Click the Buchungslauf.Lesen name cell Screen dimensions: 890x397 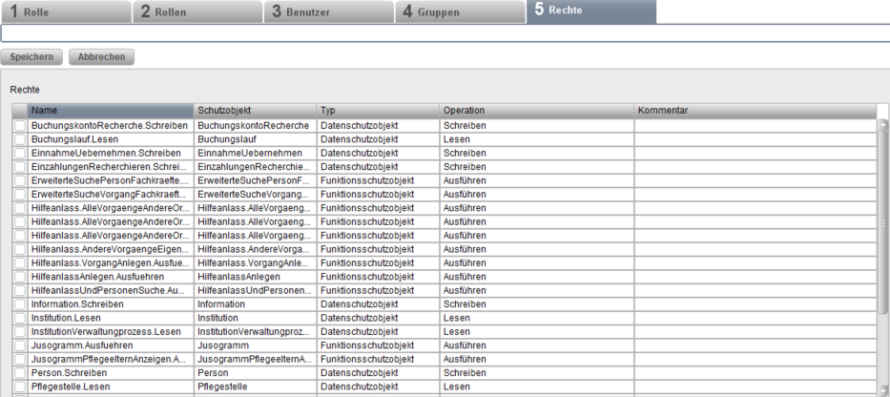pyautogui.click(x=110, y=139)
